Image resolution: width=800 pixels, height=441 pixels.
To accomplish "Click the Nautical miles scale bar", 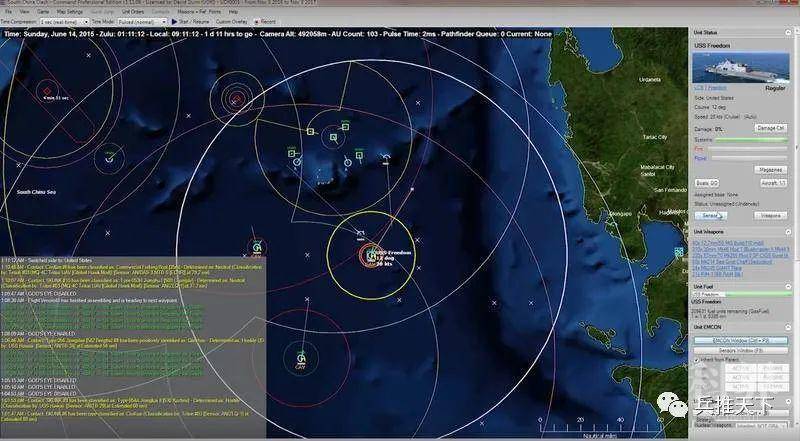I will (x=599, y=428).
